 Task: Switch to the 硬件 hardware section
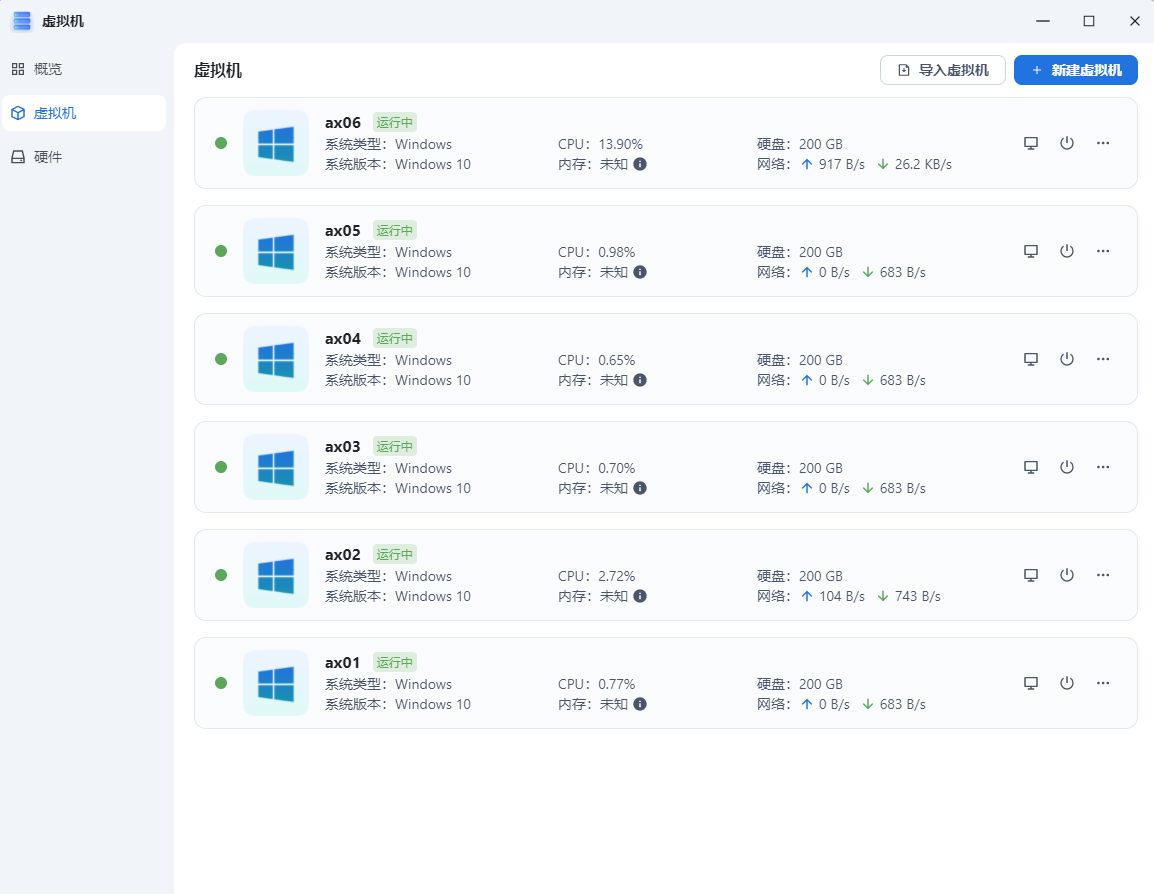click(x=48, y=157)
